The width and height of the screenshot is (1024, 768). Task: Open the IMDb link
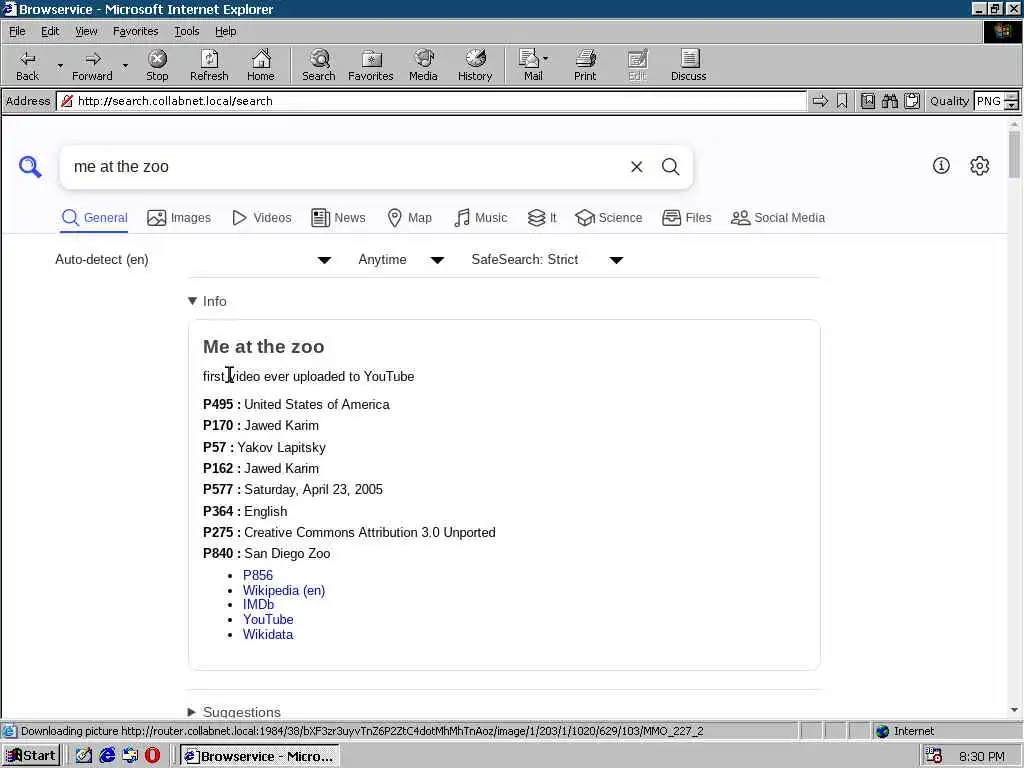259,605
